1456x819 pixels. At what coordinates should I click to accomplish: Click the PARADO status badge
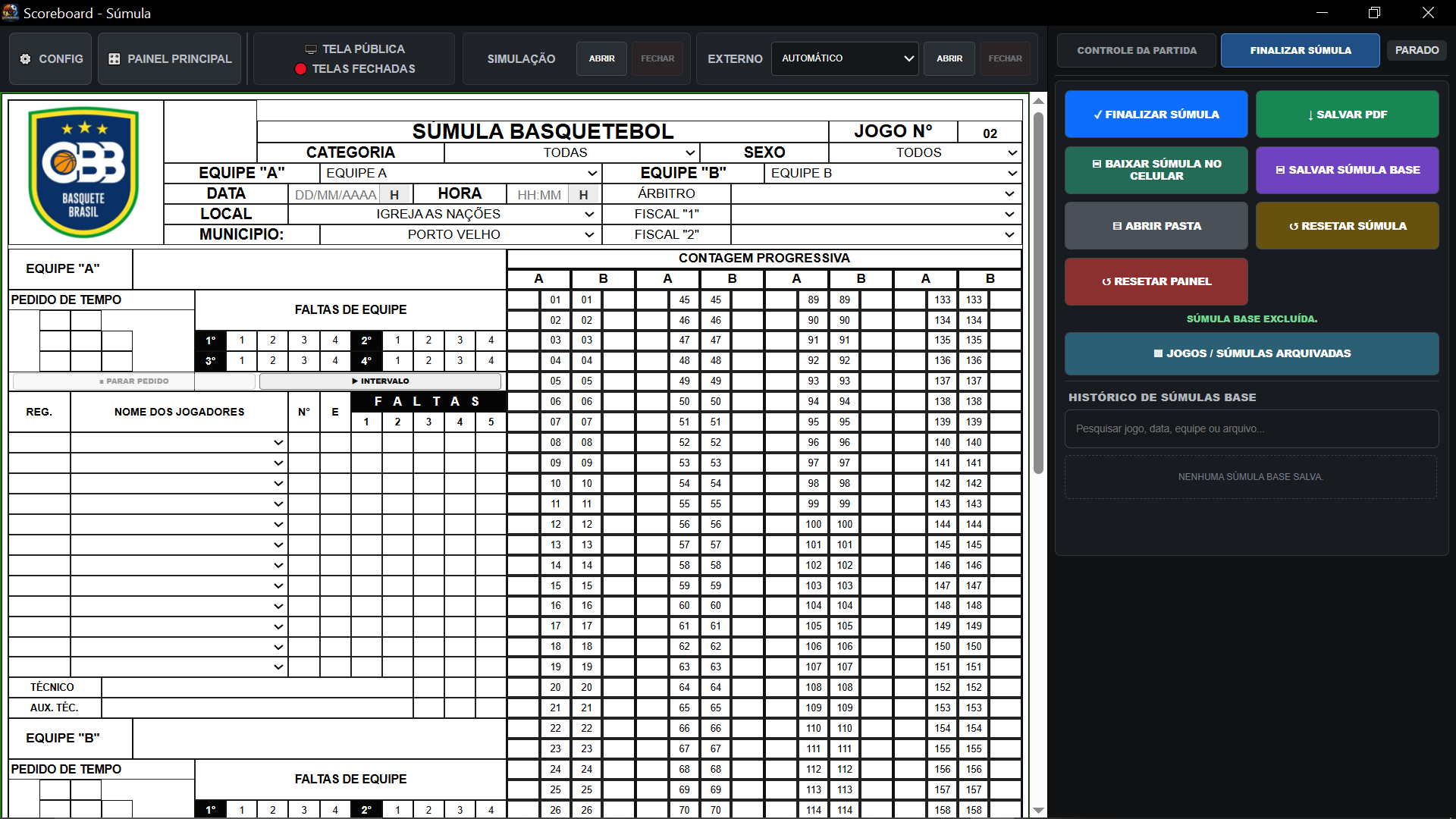[1417, 50]
